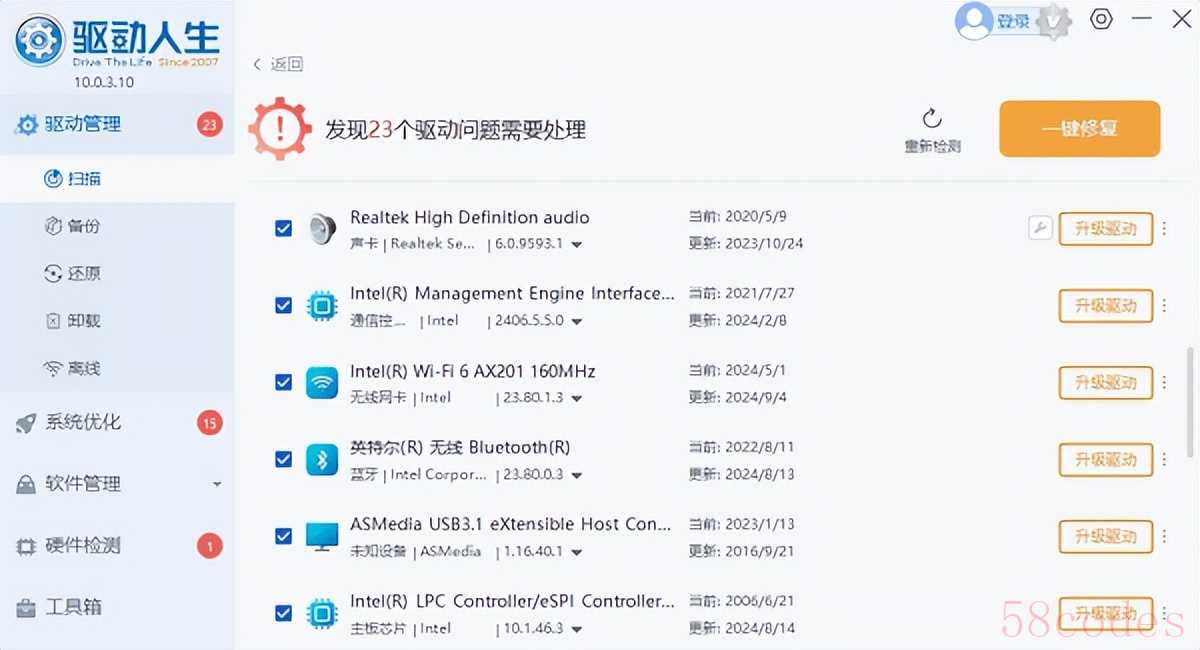Click the version number 10.0.3.10 text
Image resolution: width=1200 pixels, height=650 pixels.
pos(104,82)
